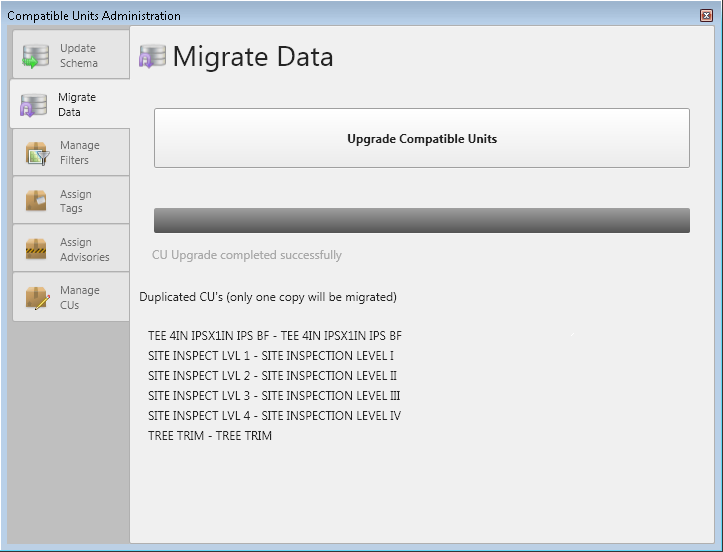The height and width of the screenshot is (552, 723).
Task: Select the SITE INSPECT LVL 4 entry
Action: (274, 416)
